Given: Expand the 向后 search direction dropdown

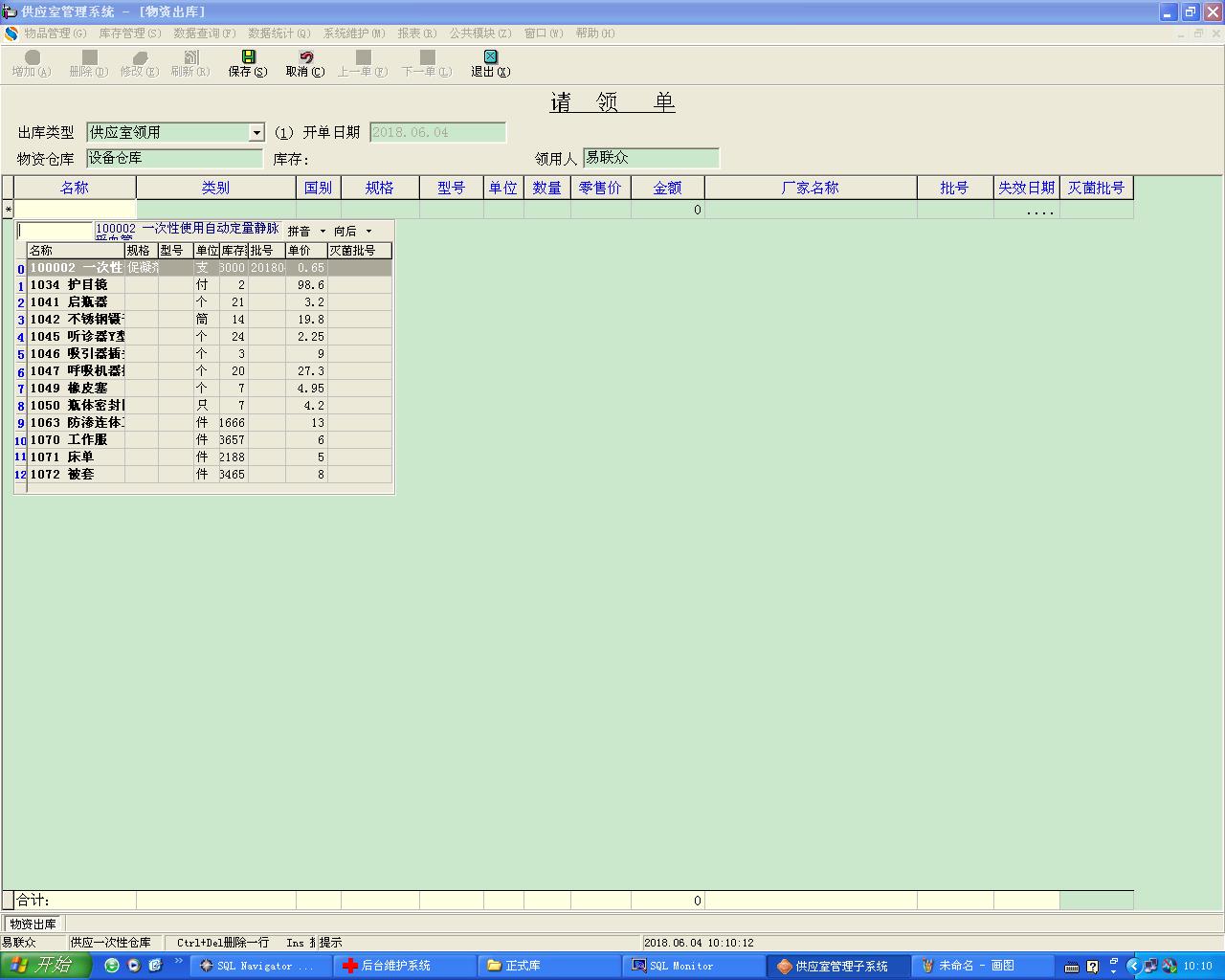Looking at the screenshot, I should 368,232.
